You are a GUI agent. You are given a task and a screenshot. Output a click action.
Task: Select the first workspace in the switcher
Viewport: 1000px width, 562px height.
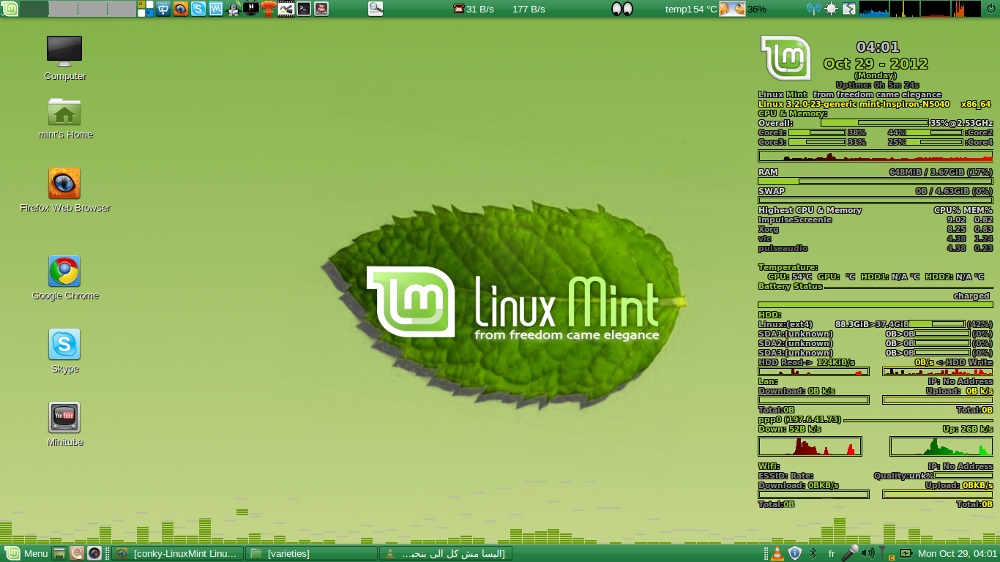pos(34,9)
